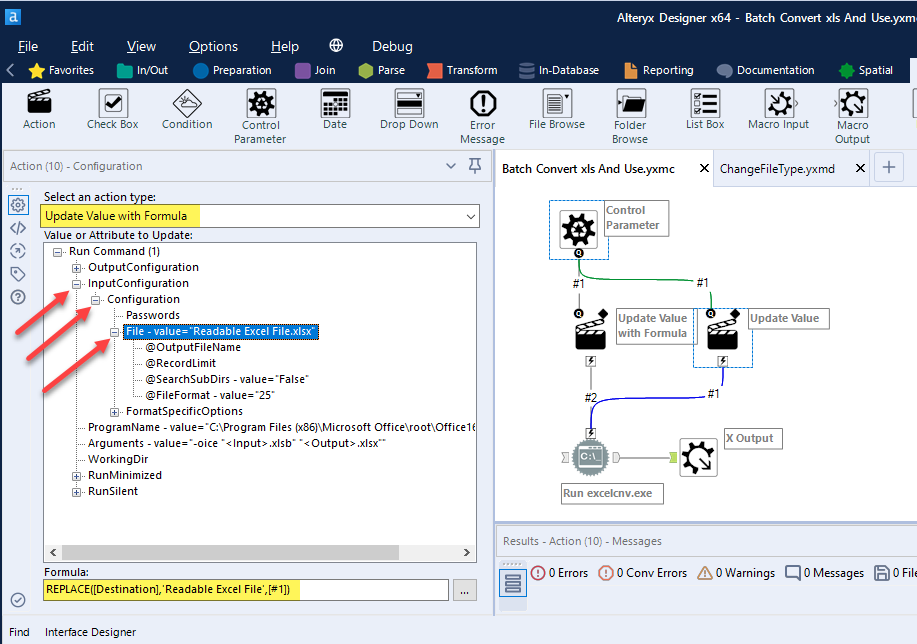Switch to Batch Convert xls And Use.yxmc tab
917x644 pixels.
click(588, 168)
